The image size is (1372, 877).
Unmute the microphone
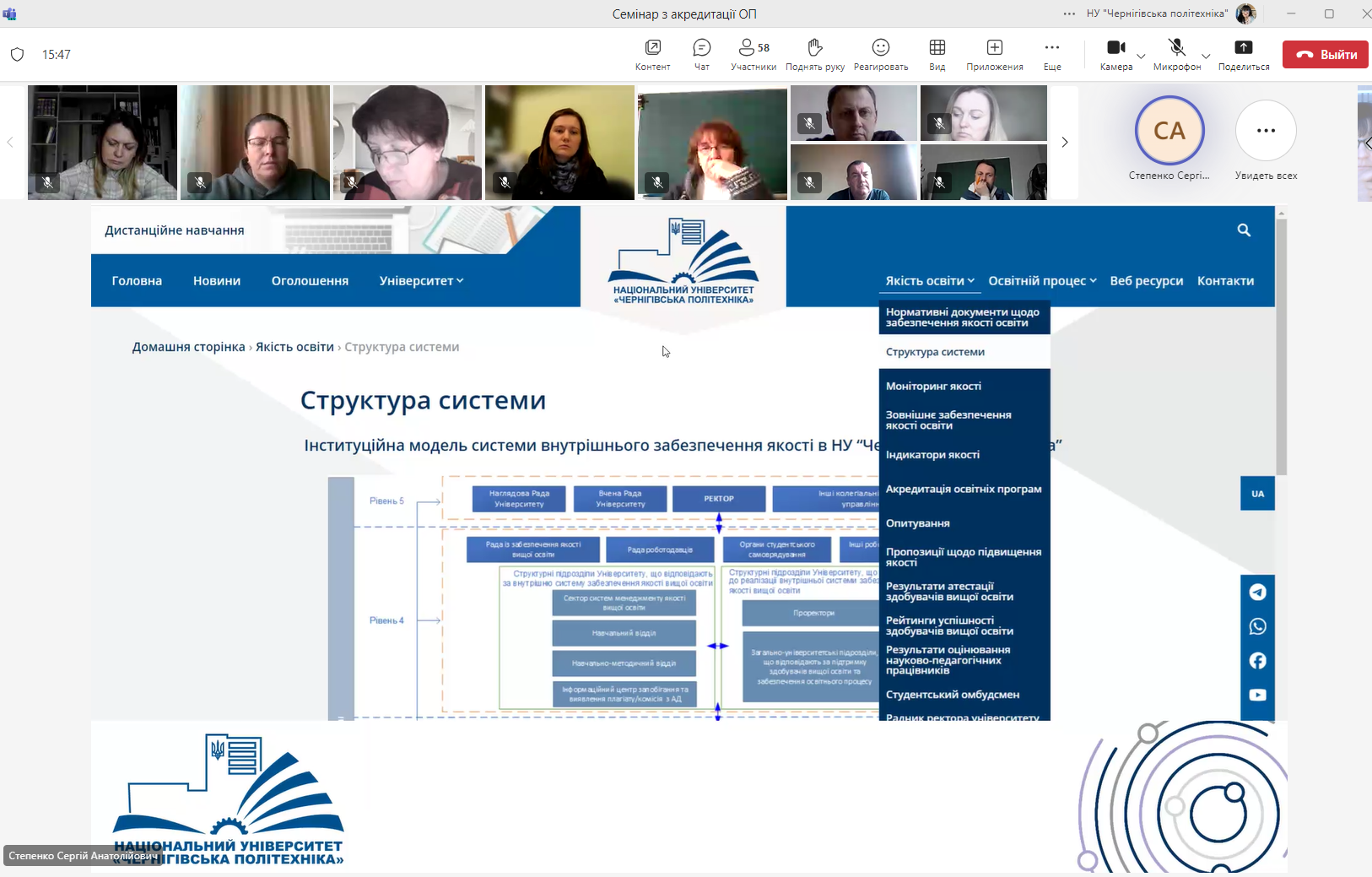point(1176,48)
